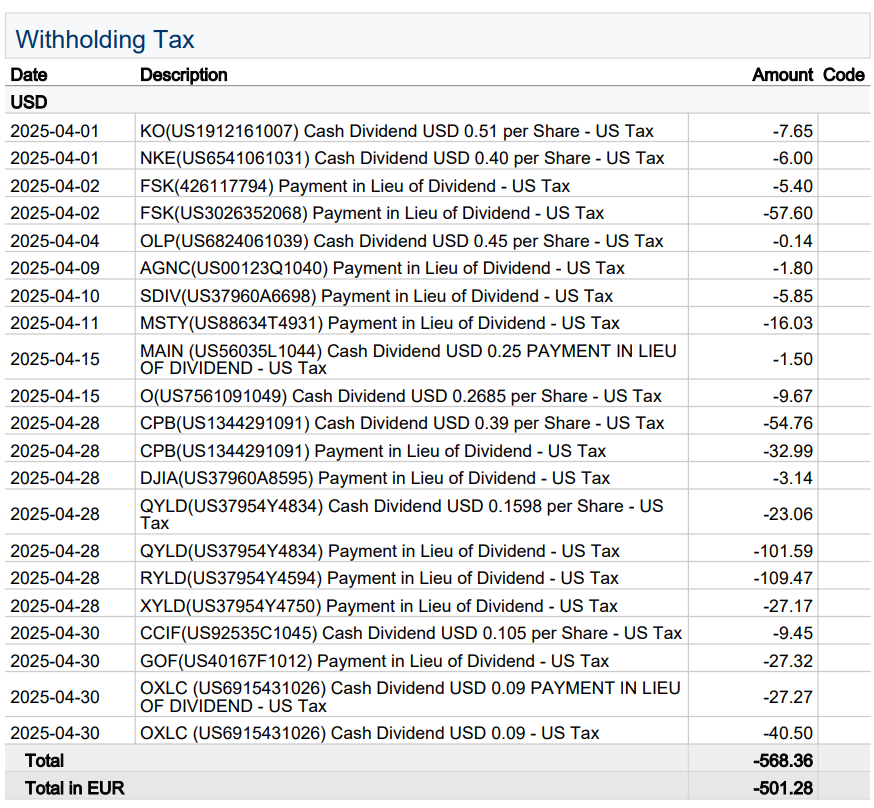Click the Date column header
874x808 pixels.
click(x=29, y=75)
